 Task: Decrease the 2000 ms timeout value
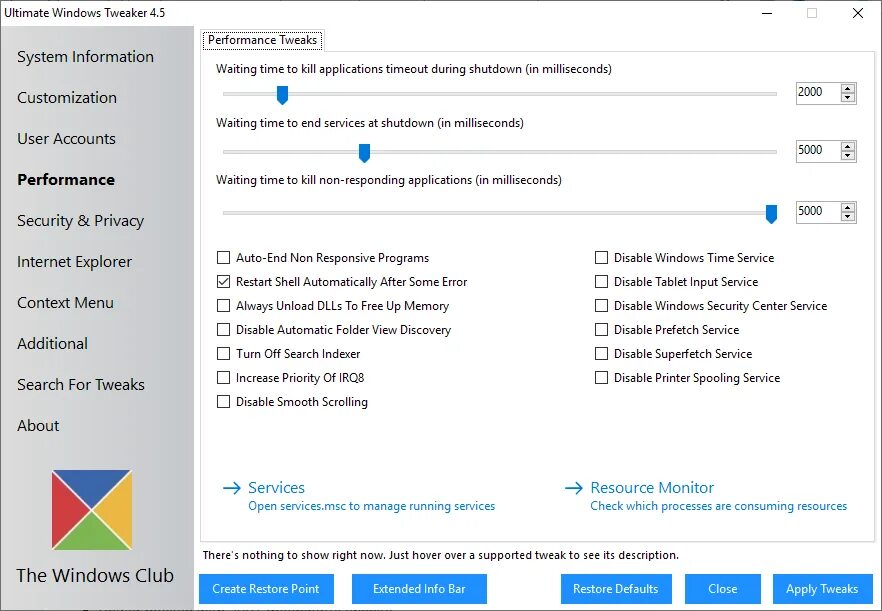point(848,98)
